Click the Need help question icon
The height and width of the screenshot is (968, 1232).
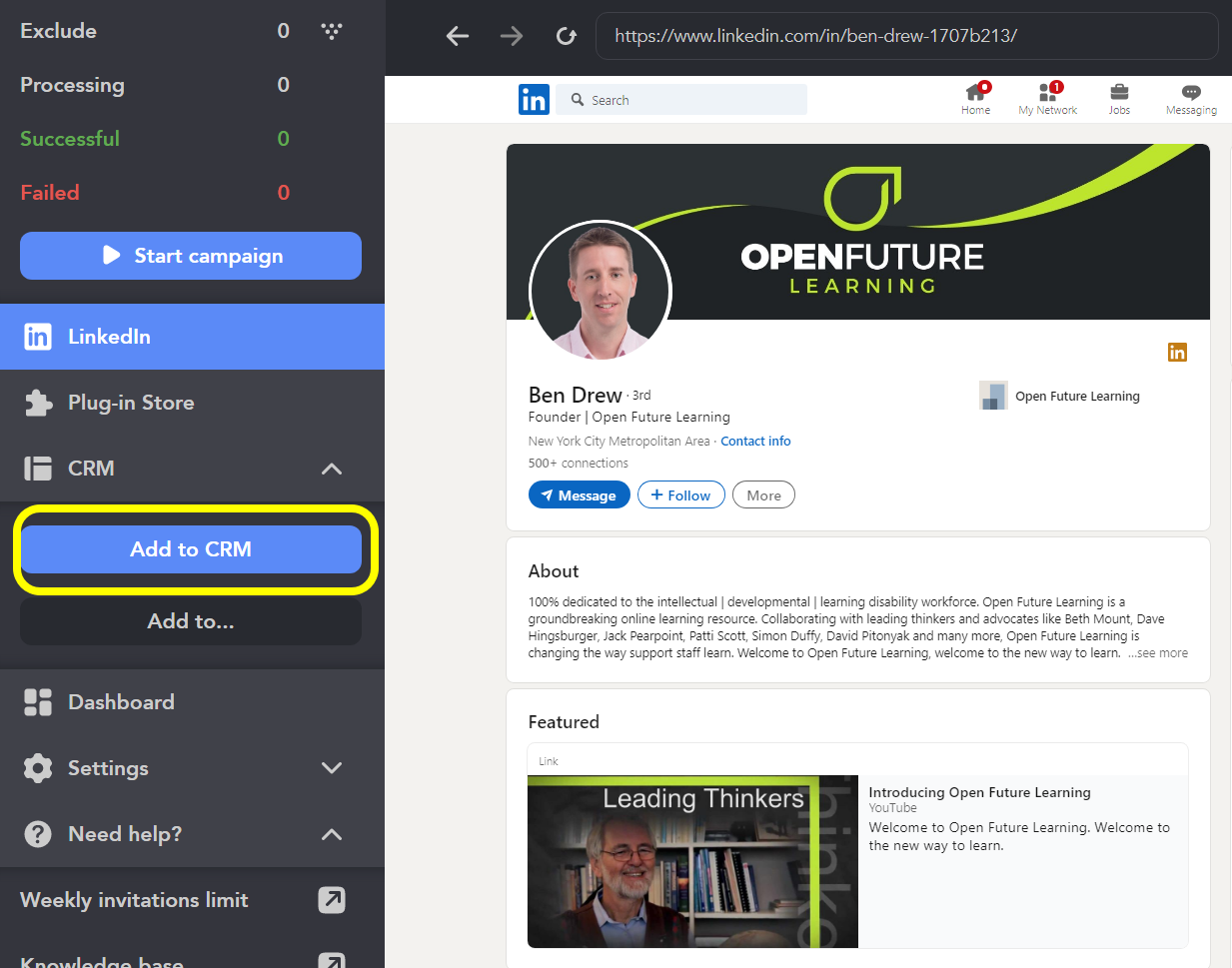[x=38, y=834]
